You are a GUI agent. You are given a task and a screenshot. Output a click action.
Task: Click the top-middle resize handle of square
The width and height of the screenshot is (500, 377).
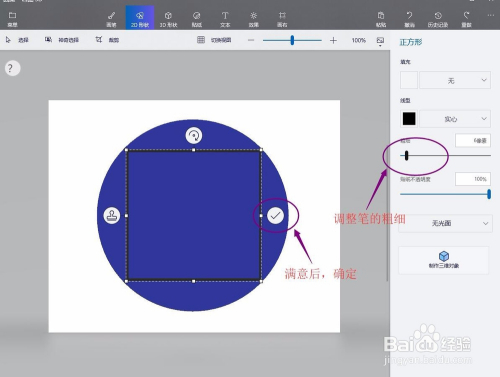194,150
